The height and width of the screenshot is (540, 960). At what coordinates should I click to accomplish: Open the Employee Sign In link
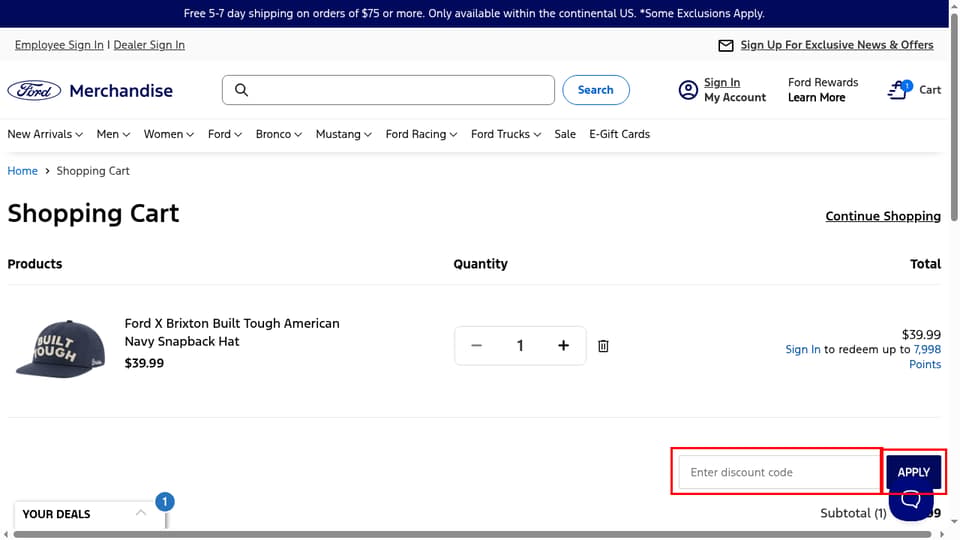tap(59, 45)
